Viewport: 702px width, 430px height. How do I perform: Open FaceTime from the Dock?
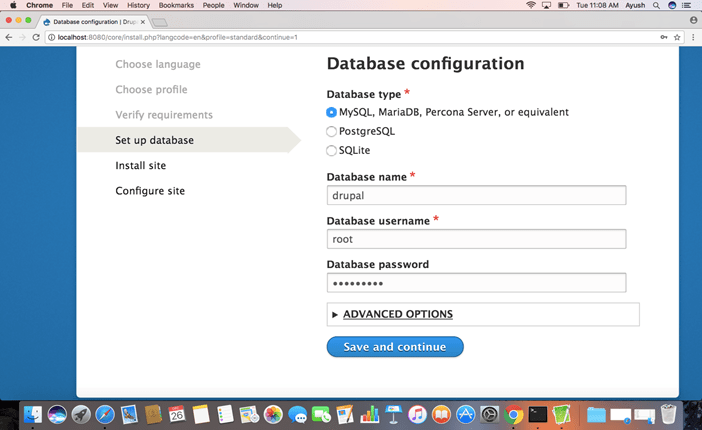321,415
